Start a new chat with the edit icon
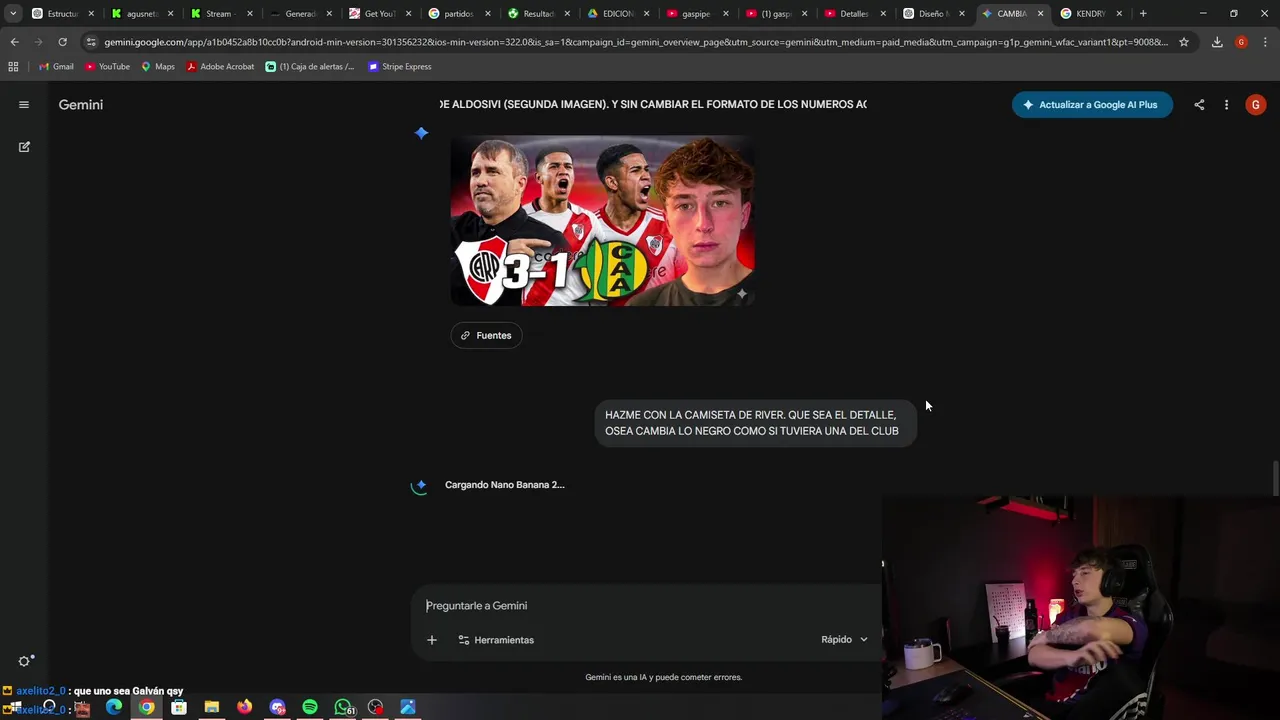This screenshot has width=1280, height=720. pyautogui.click(x=24, y=146)
